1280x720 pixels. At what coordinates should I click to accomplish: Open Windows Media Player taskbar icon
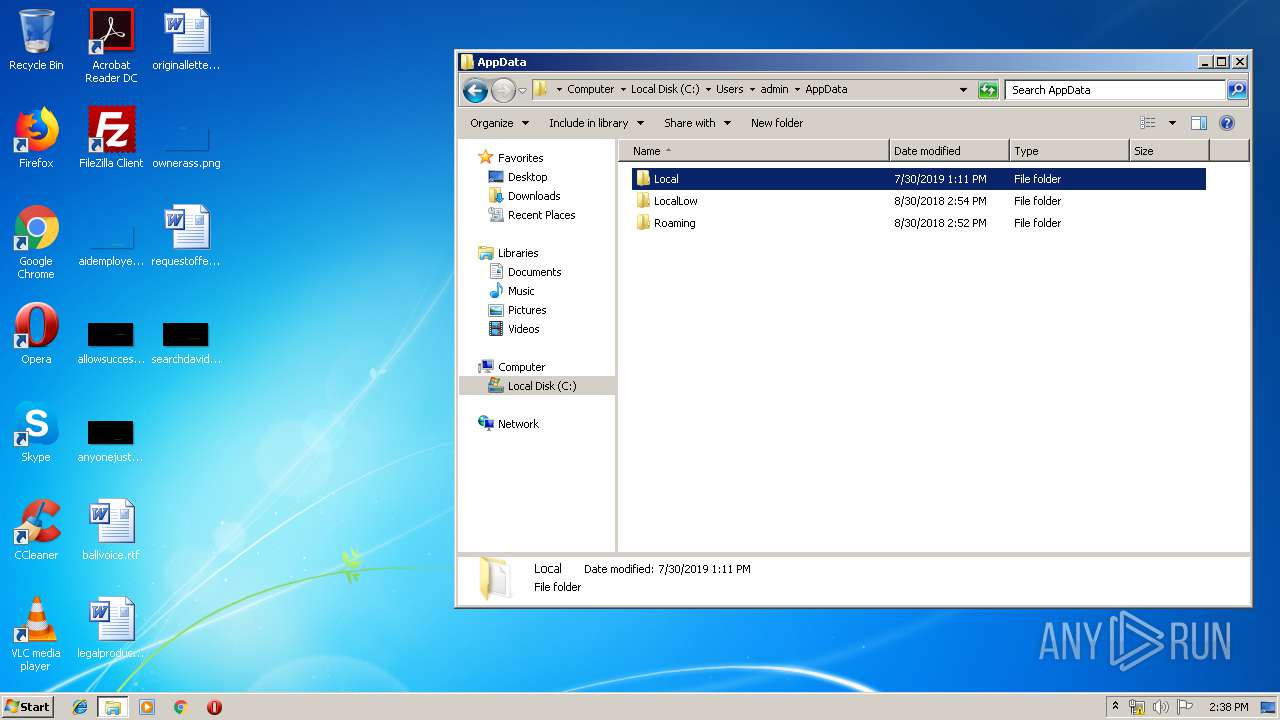(x=147, y=707)
